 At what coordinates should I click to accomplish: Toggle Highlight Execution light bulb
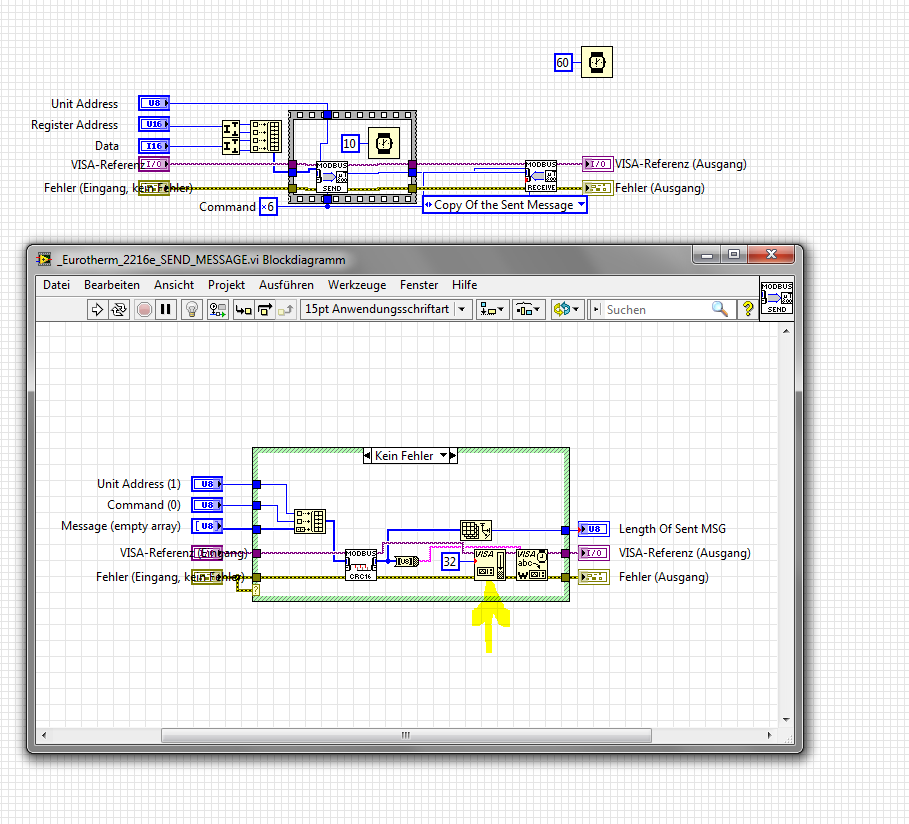pos(191,310)
